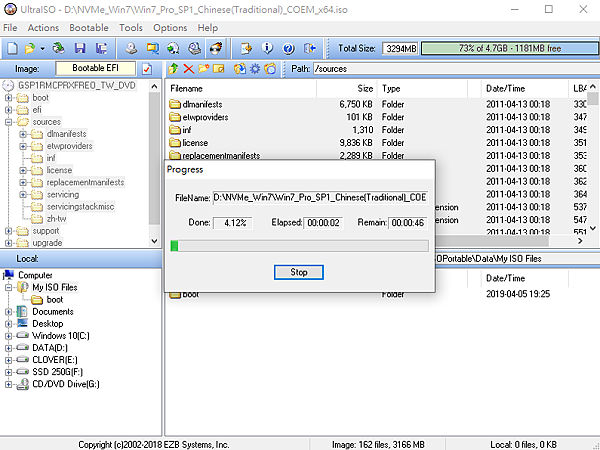Click the Add files toolbar icon

[x=246, y=49]
